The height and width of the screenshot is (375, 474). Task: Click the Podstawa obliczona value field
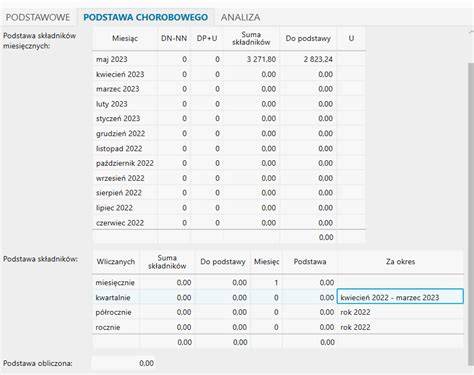[124, 363]
